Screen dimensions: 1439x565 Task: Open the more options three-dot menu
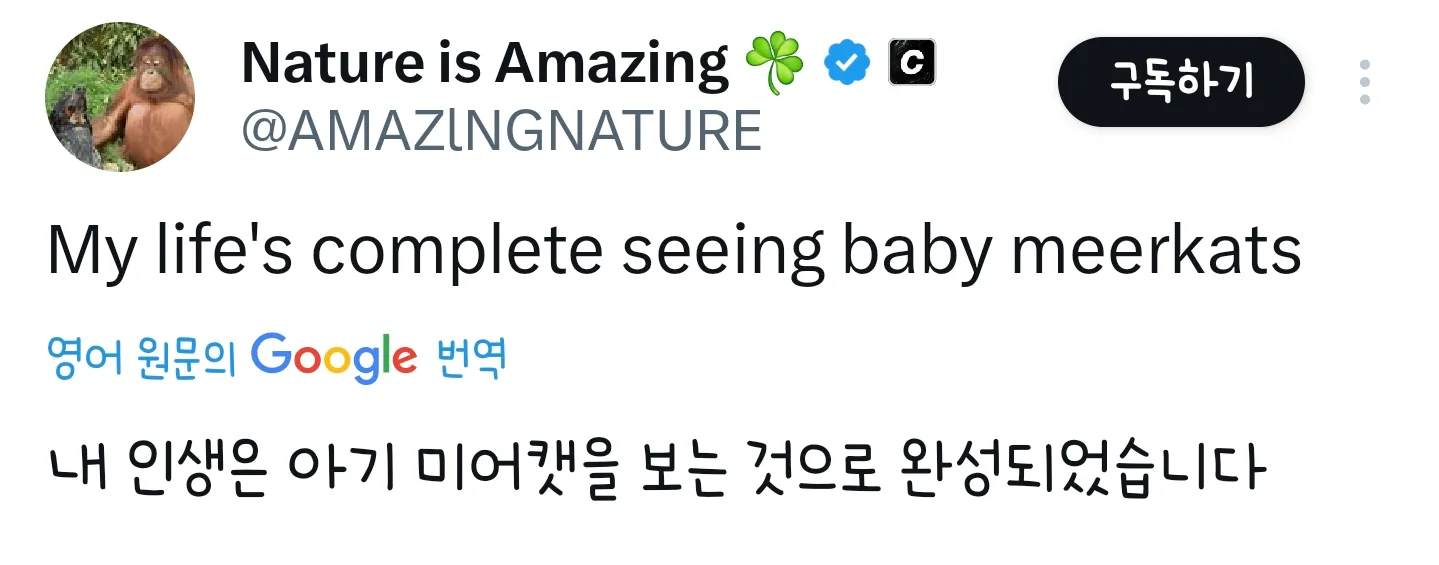(1365, 82)
